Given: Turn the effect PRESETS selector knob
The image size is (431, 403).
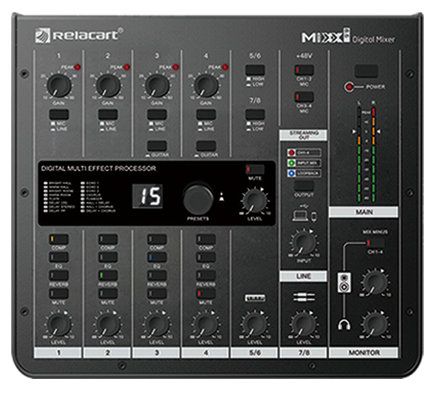Looking at the screenshot, I should 198,199.
